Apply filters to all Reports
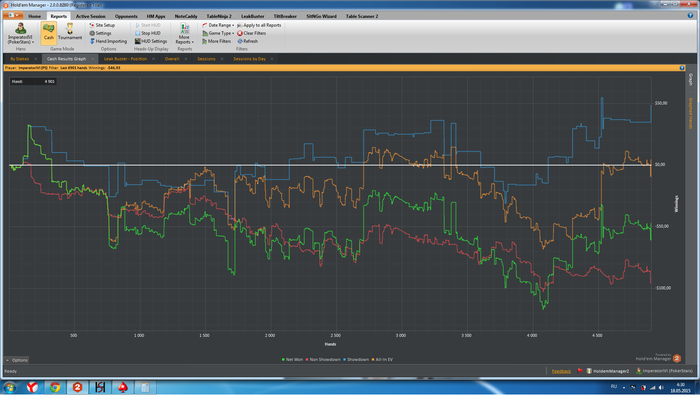 259,25
